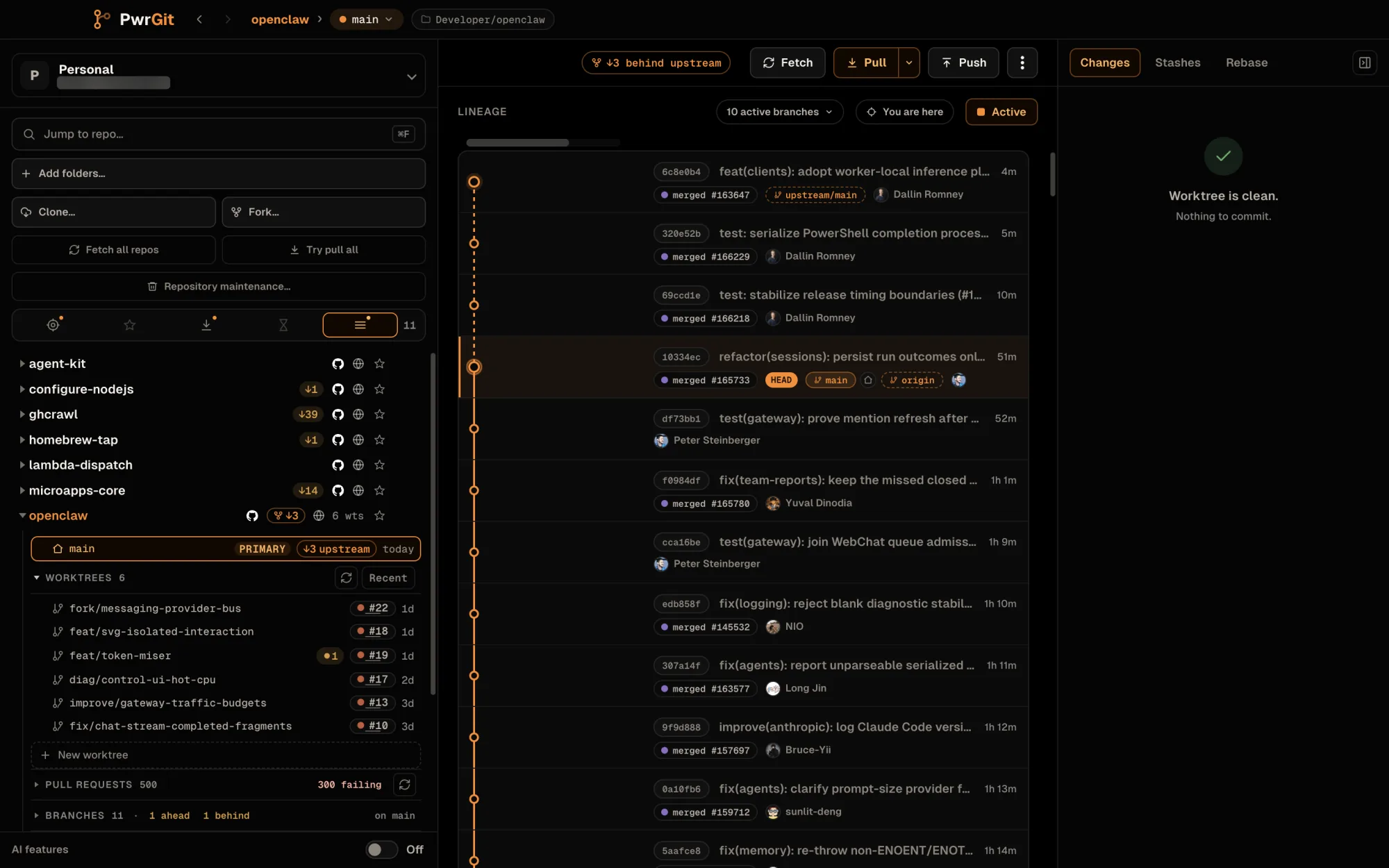This screenshot has height=868, width=1389.
Task: Select the hourglass filter icon
Action: coord(283,325)
